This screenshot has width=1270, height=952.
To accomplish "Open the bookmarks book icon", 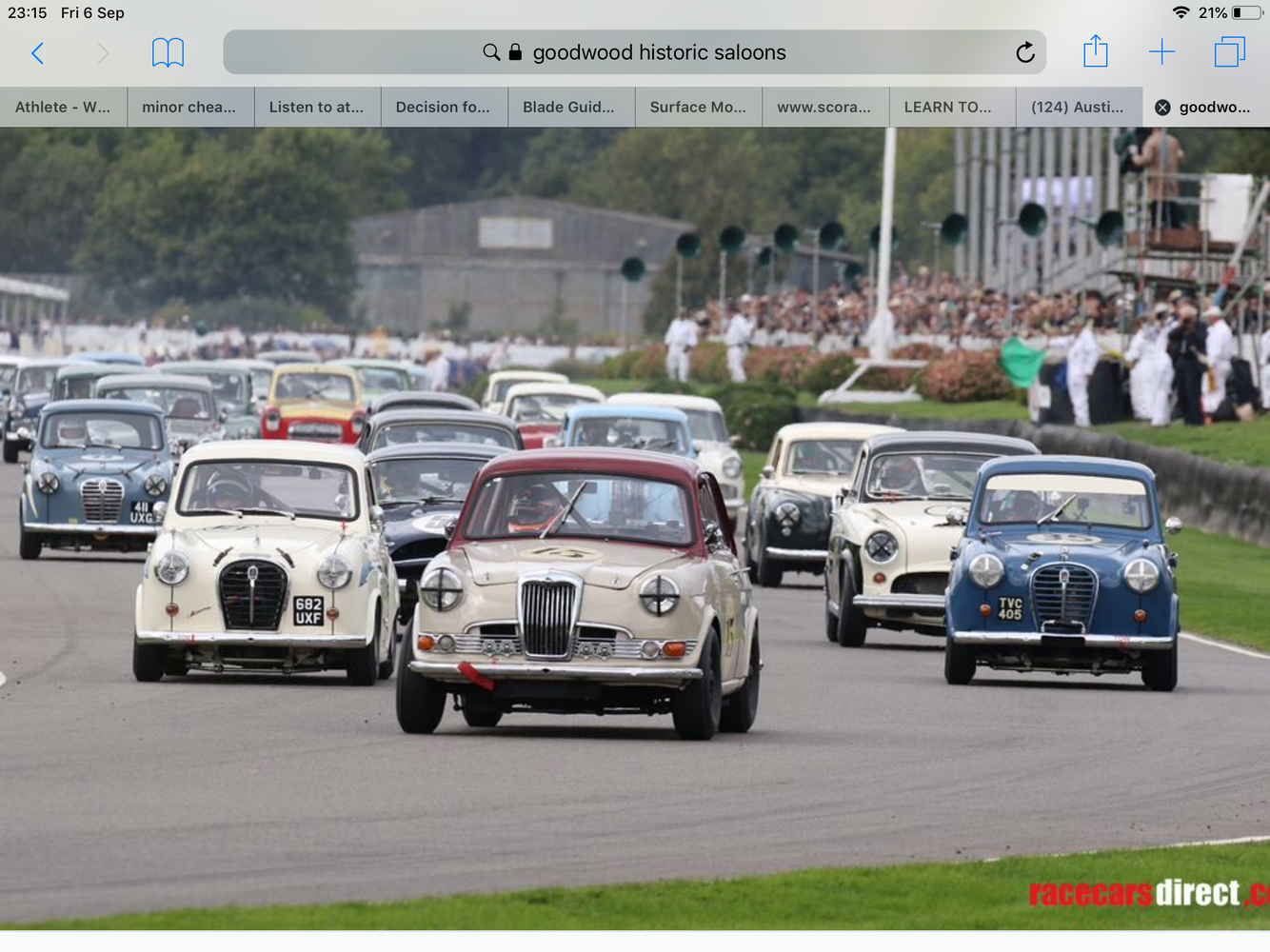I will 168,52.
